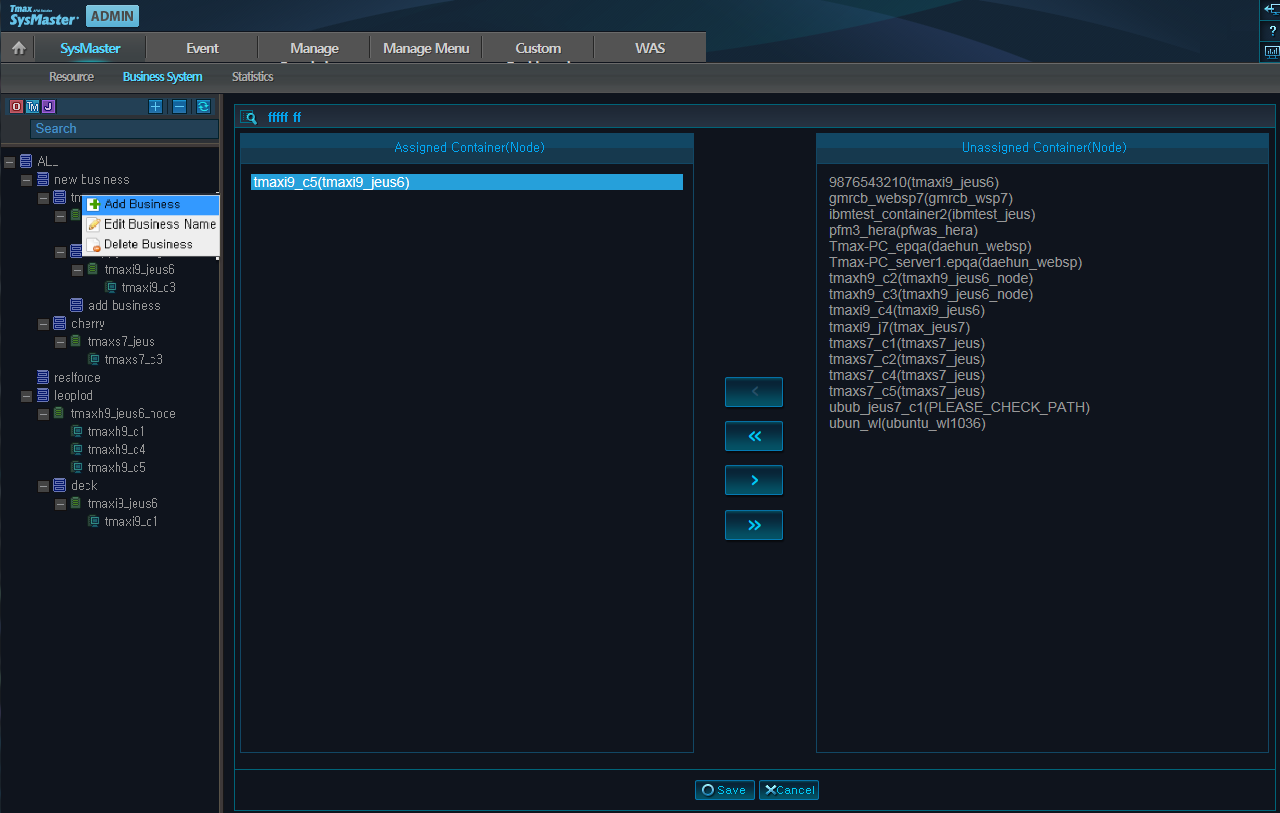
Task: Open the WAS tab
Action: pyautogui.click(x=650, y=48)
